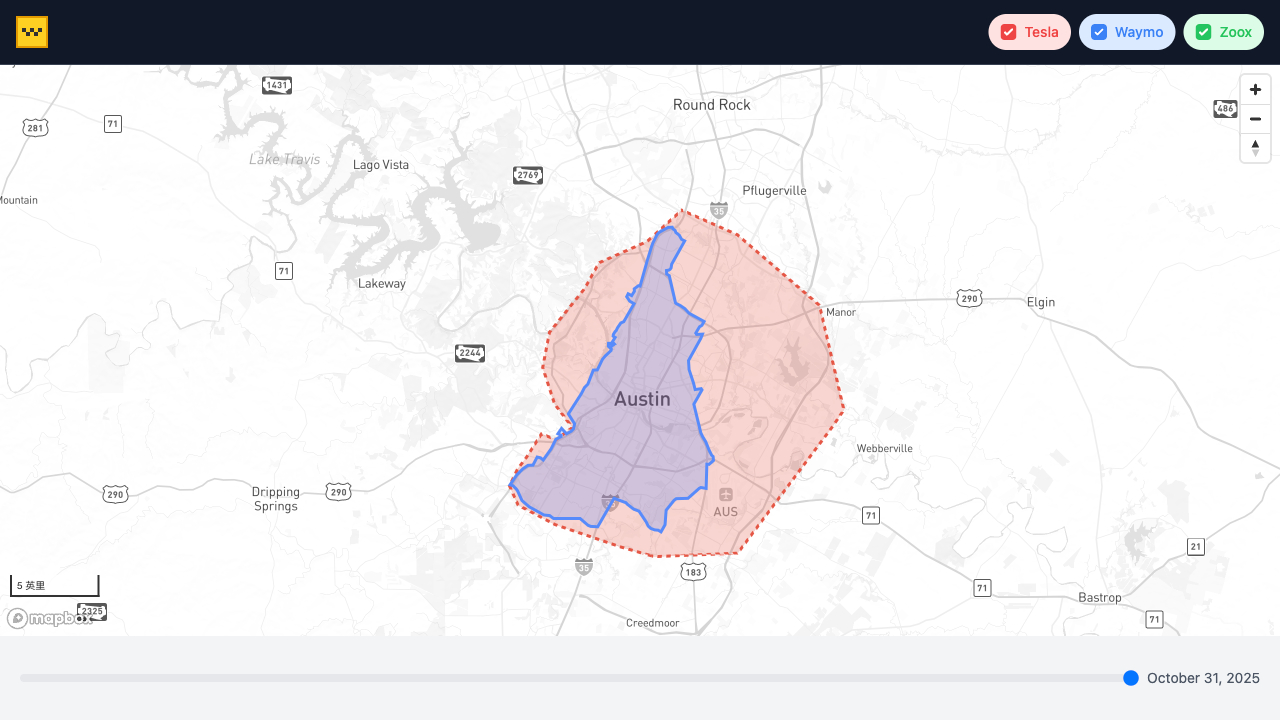Viewport: 1280px width, 720px height.
Task: Click the October 31, 2025 date label
Action: click(1203, 678)
